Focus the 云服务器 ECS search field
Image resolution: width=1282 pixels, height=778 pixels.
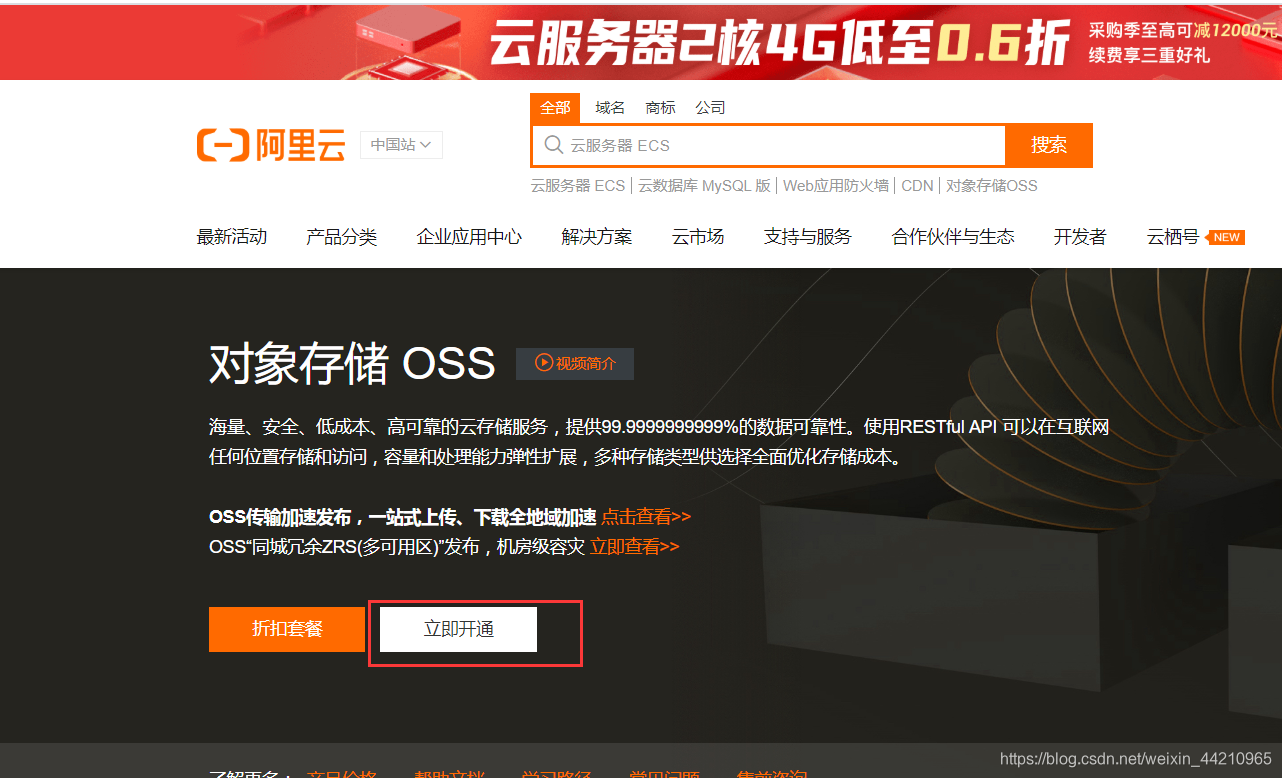click(x=768, y=145)
